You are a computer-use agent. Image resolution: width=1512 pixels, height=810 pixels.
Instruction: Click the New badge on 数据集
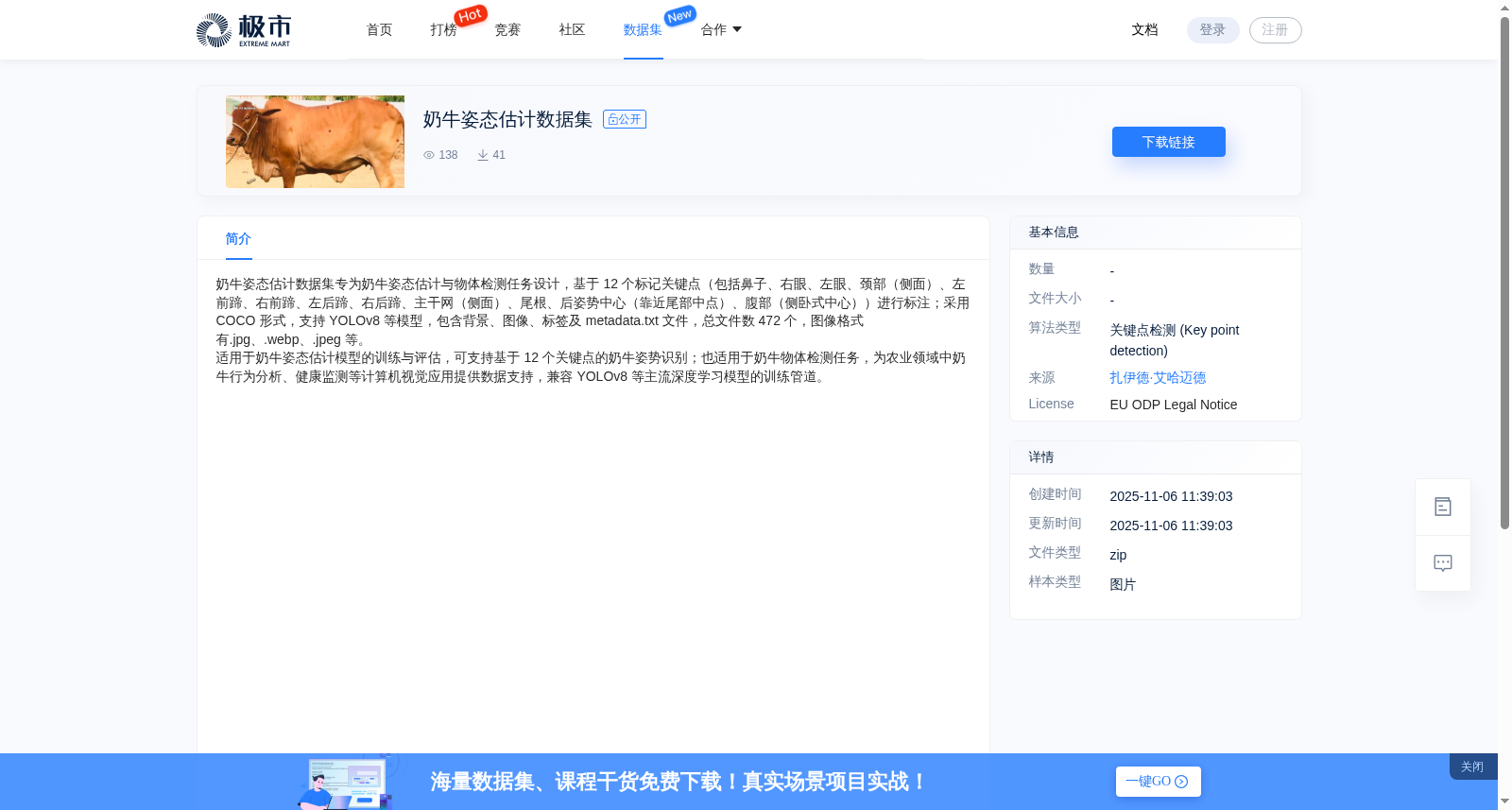pos(680,15)
